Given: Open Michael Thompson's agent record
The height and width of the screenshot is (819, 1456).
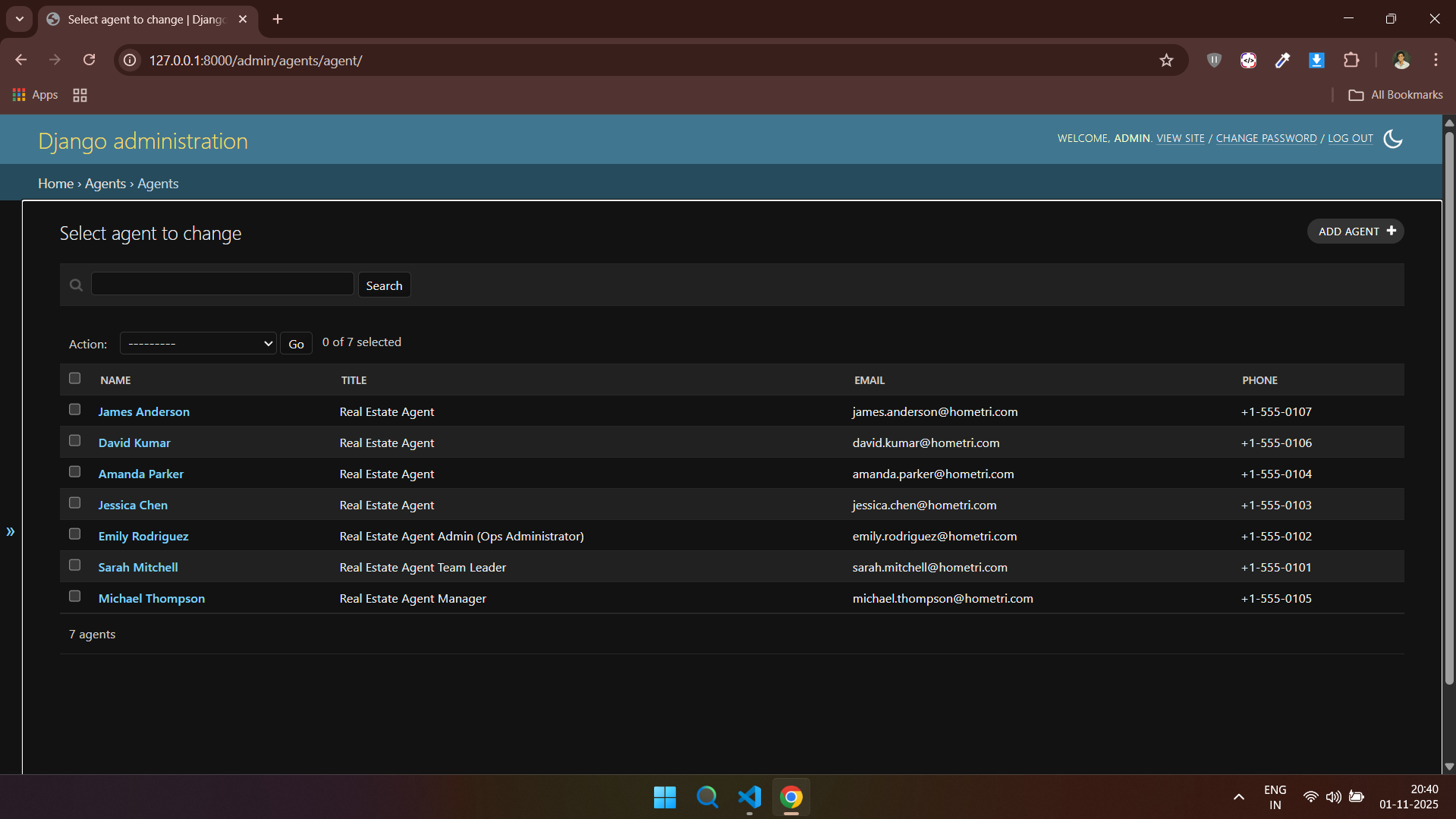Looking at the screenshot, I should tap(152, 598).
